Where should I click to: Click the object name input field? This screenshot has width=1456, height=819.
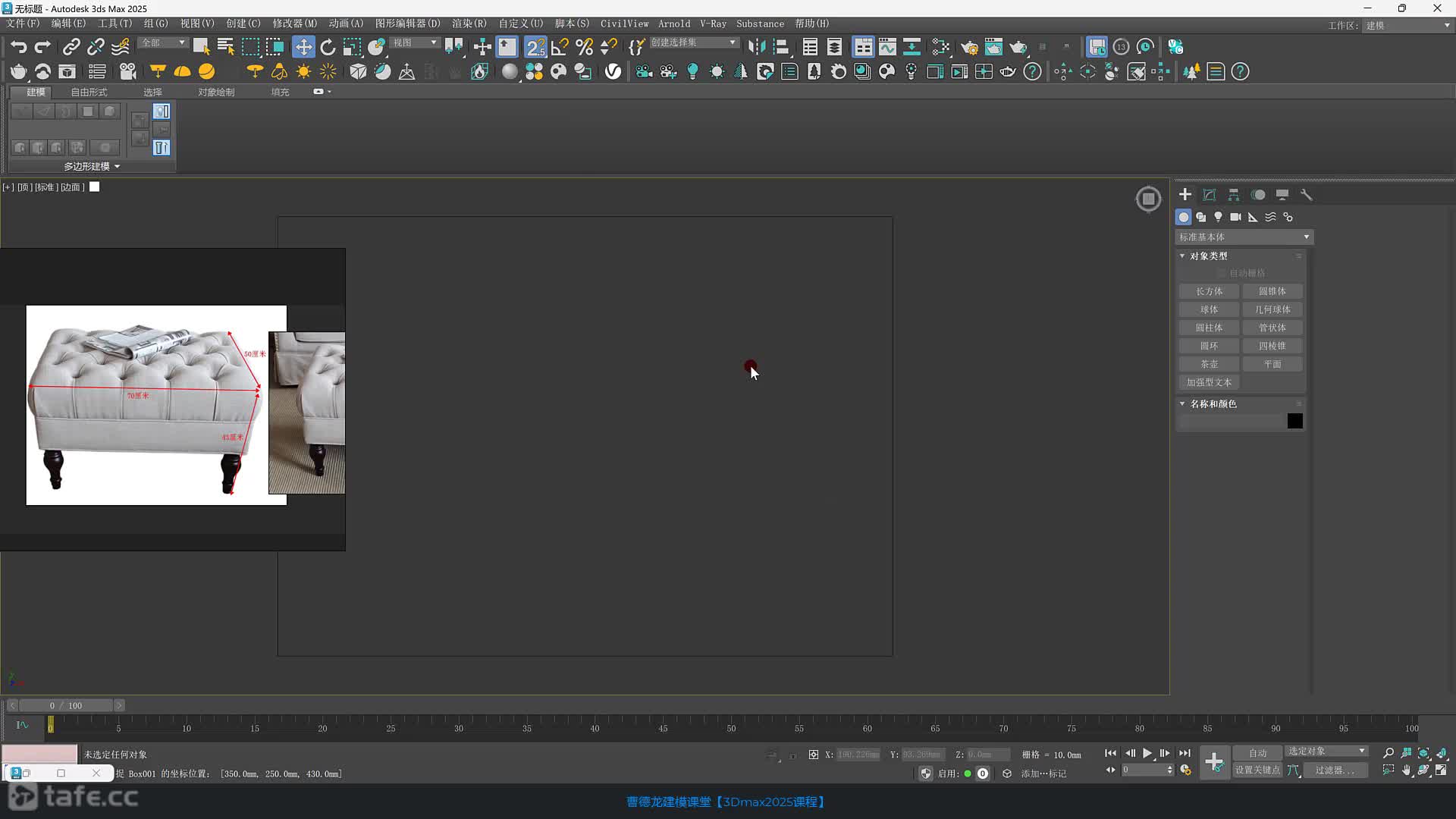click(x=1231, y=421)
